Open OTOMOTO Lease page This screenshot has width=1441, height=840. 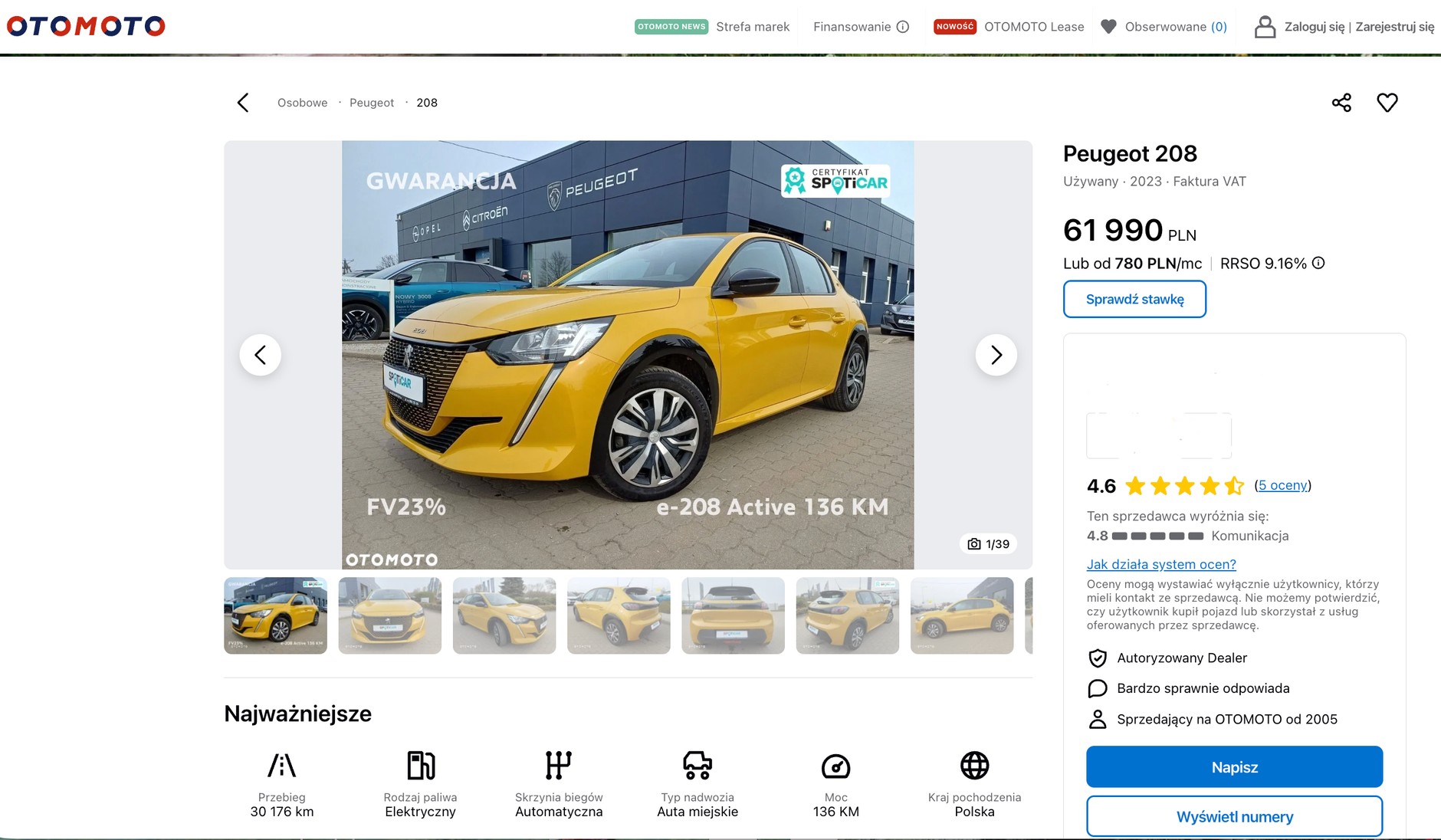1033,27
